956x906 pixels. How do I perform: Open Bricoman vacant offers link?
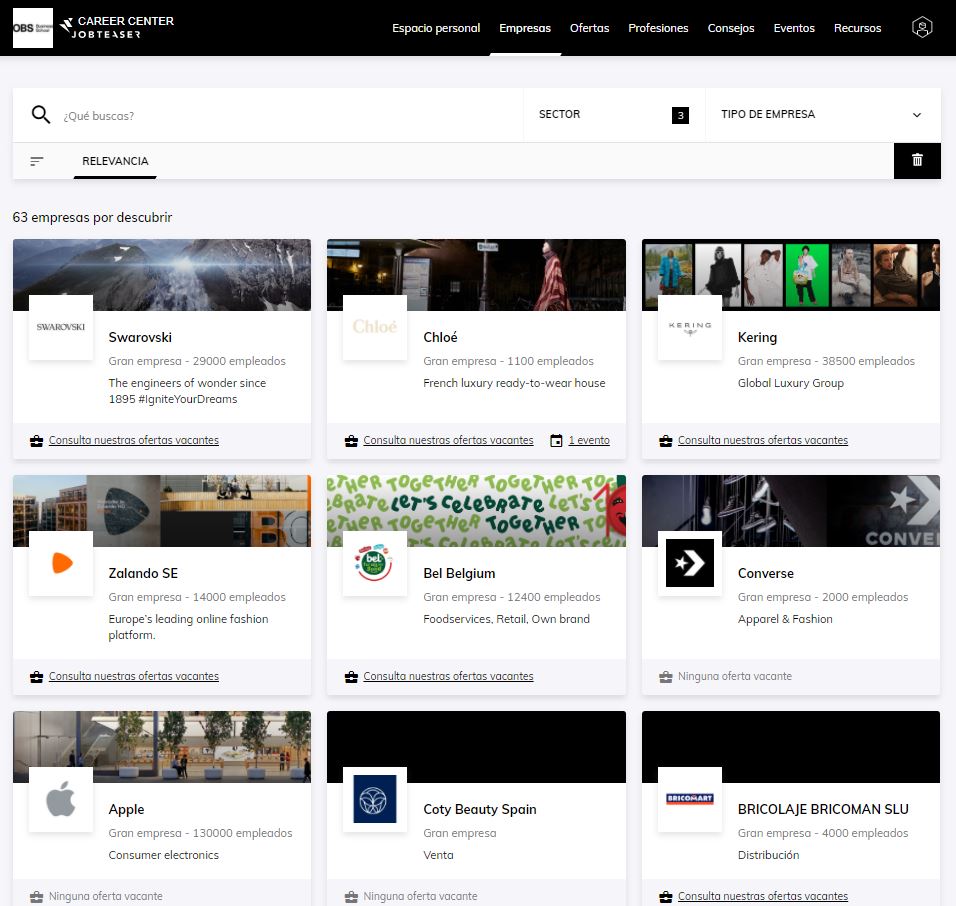(763, 896)
